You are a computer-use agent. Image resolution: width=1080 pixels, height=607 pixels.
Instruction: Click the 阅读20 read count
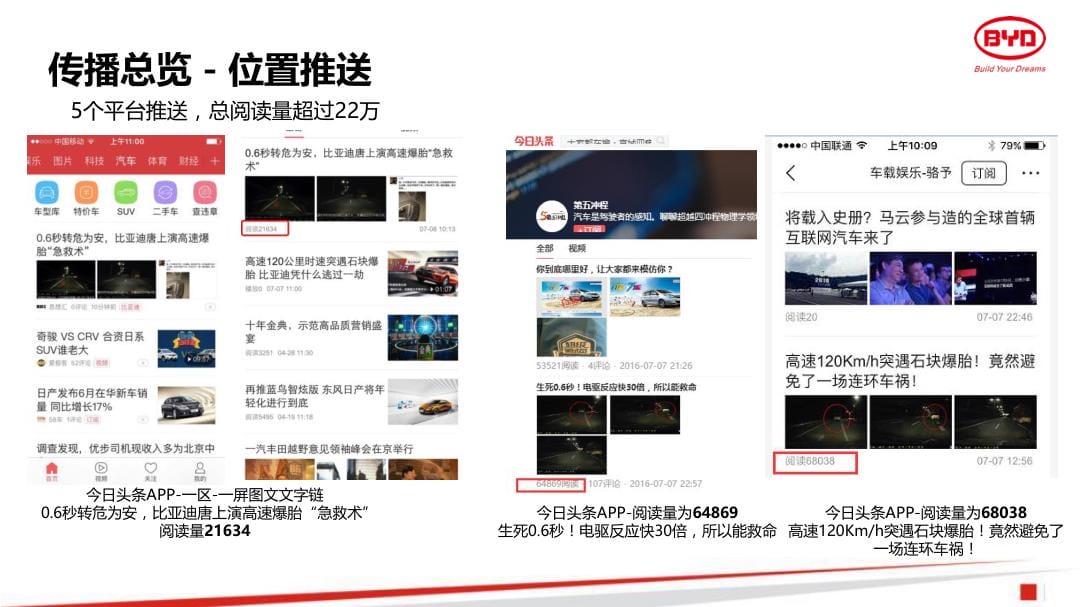[x=801, y=317]
